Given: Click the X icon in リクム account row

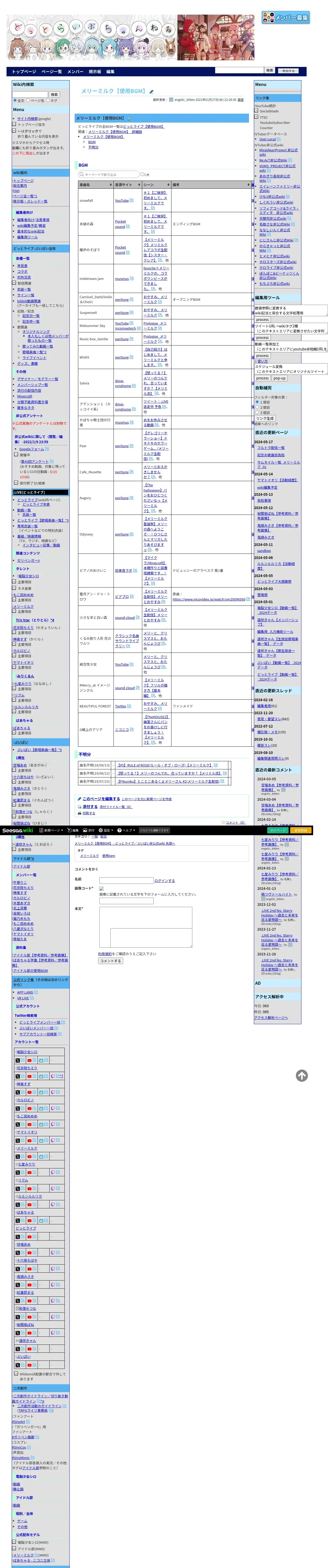Looking at the screenshot, I should coord(18,1188).
